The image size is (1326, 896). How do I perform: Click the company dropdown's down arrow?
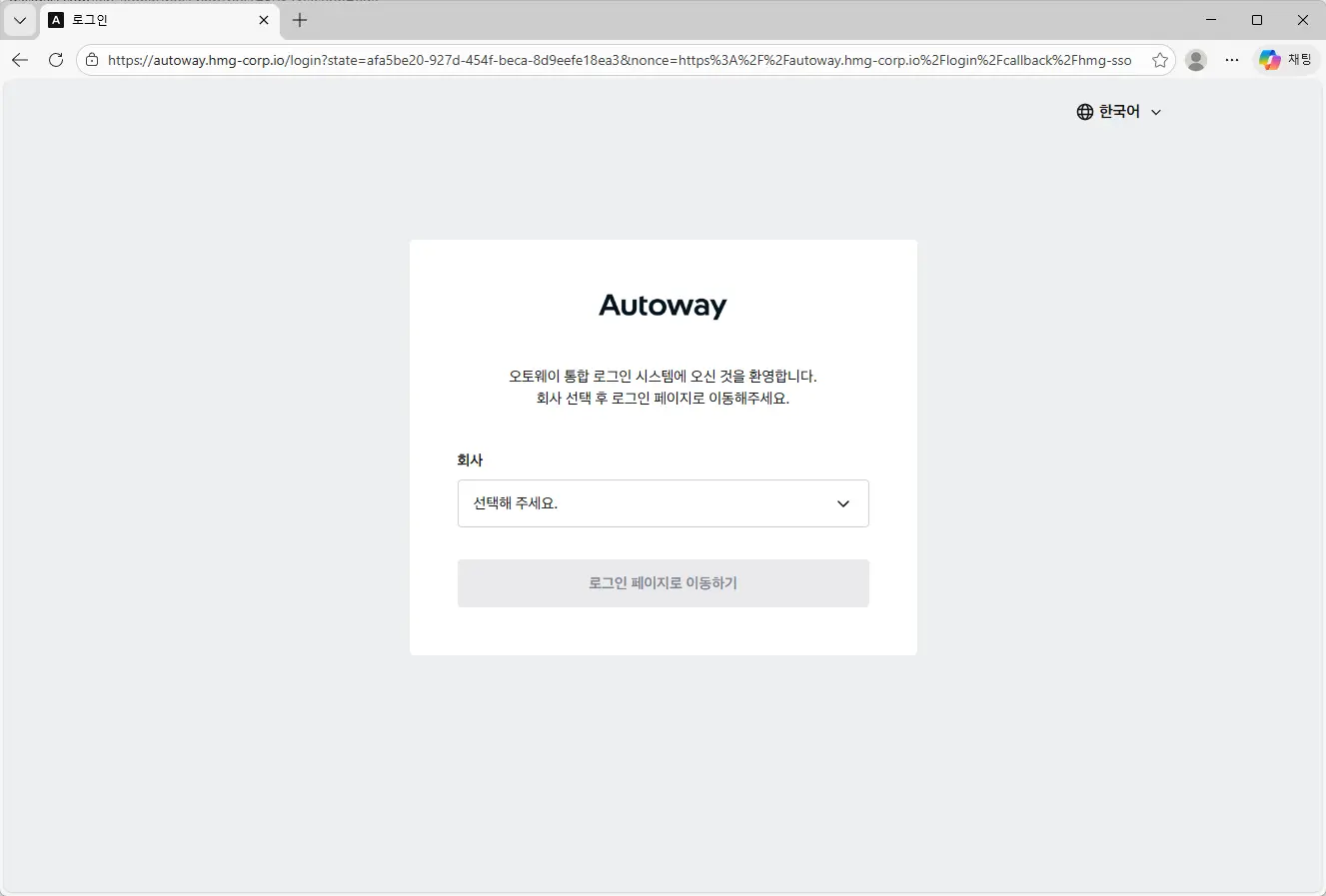pyautogui.click(x=843, y=503)
